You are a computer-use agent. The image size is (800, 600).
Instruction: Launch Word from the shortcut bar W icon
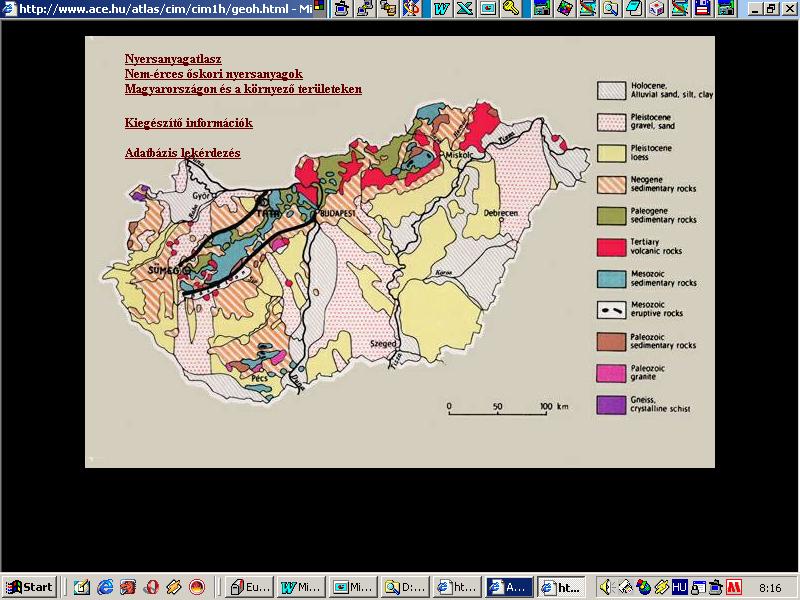[442, 9]
